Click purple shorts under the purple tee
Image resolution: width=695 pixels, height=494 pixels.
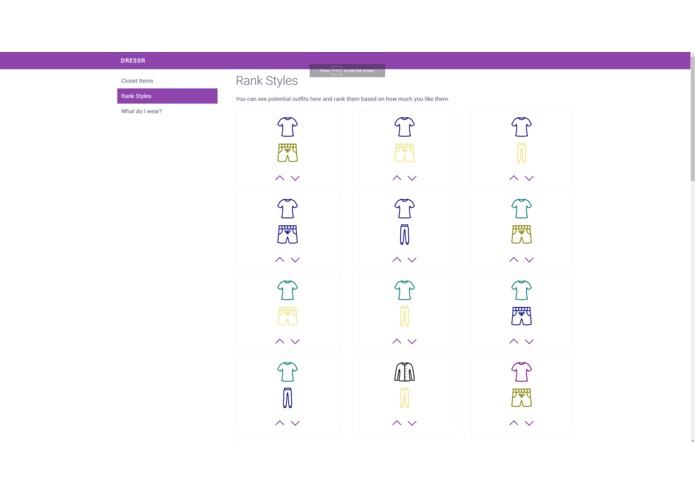tap(288, 234)
